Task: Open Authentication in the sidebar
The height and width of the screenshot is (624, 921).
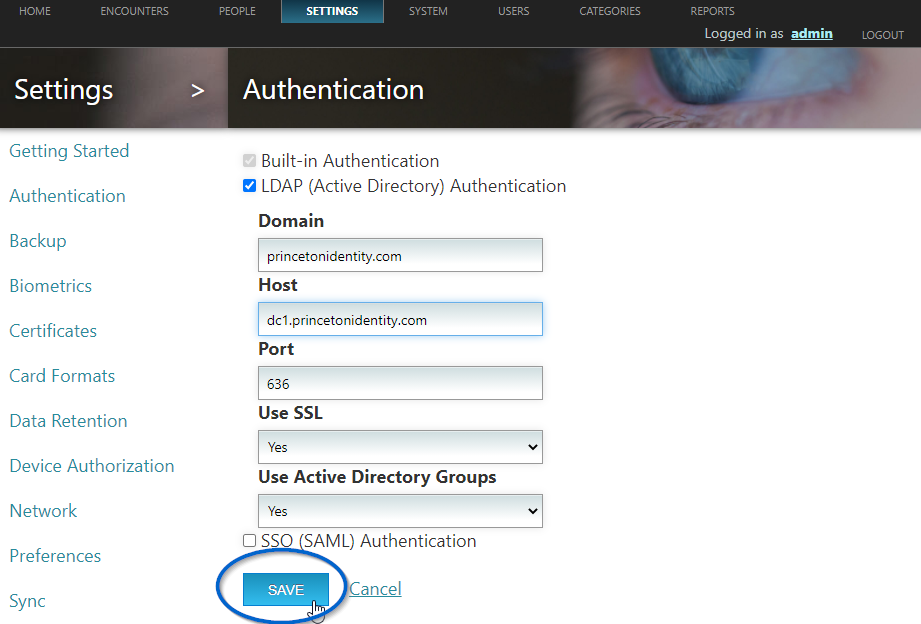Action: [68, 196]
